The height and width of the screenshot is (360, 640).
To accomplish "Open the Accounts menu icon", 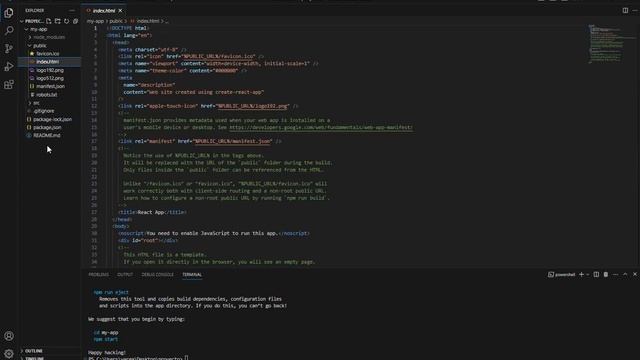I will click(9, 336).
